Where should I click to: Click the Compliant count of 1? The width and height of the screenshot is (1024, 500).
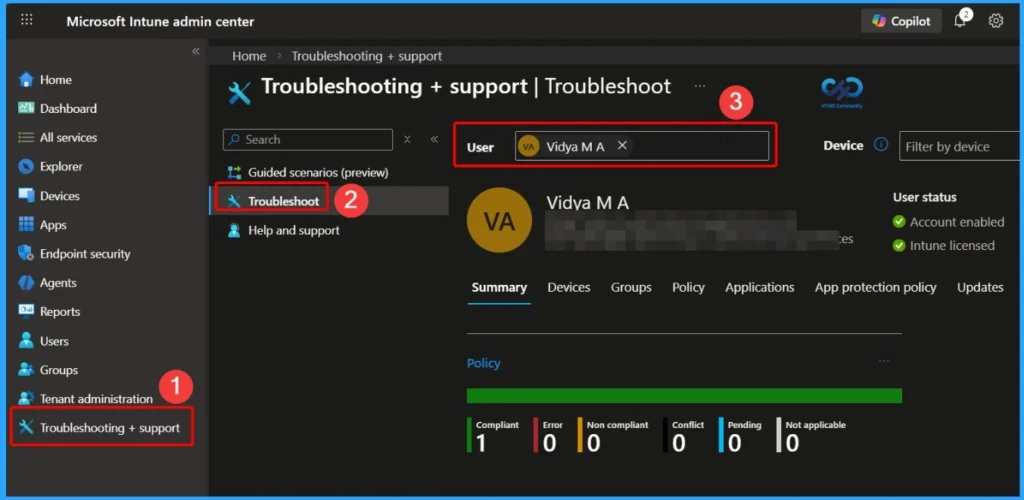481,444
